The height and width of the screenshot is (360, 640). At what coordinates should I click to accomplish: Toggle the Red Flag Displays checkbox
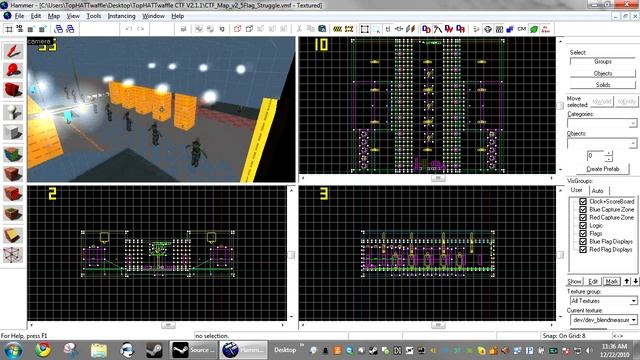coord(583,249)
